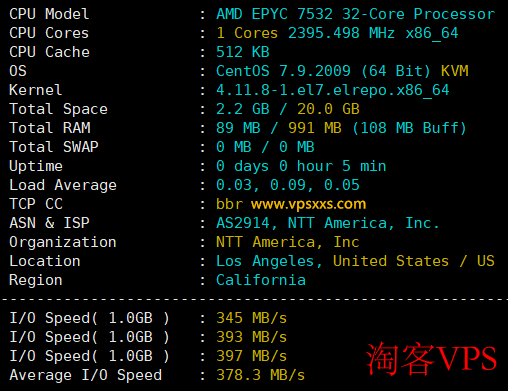Select 'AMD EPYC 7532 32-Core Processor' text
The image size is (508, 391).
click(x=356, y=14)
